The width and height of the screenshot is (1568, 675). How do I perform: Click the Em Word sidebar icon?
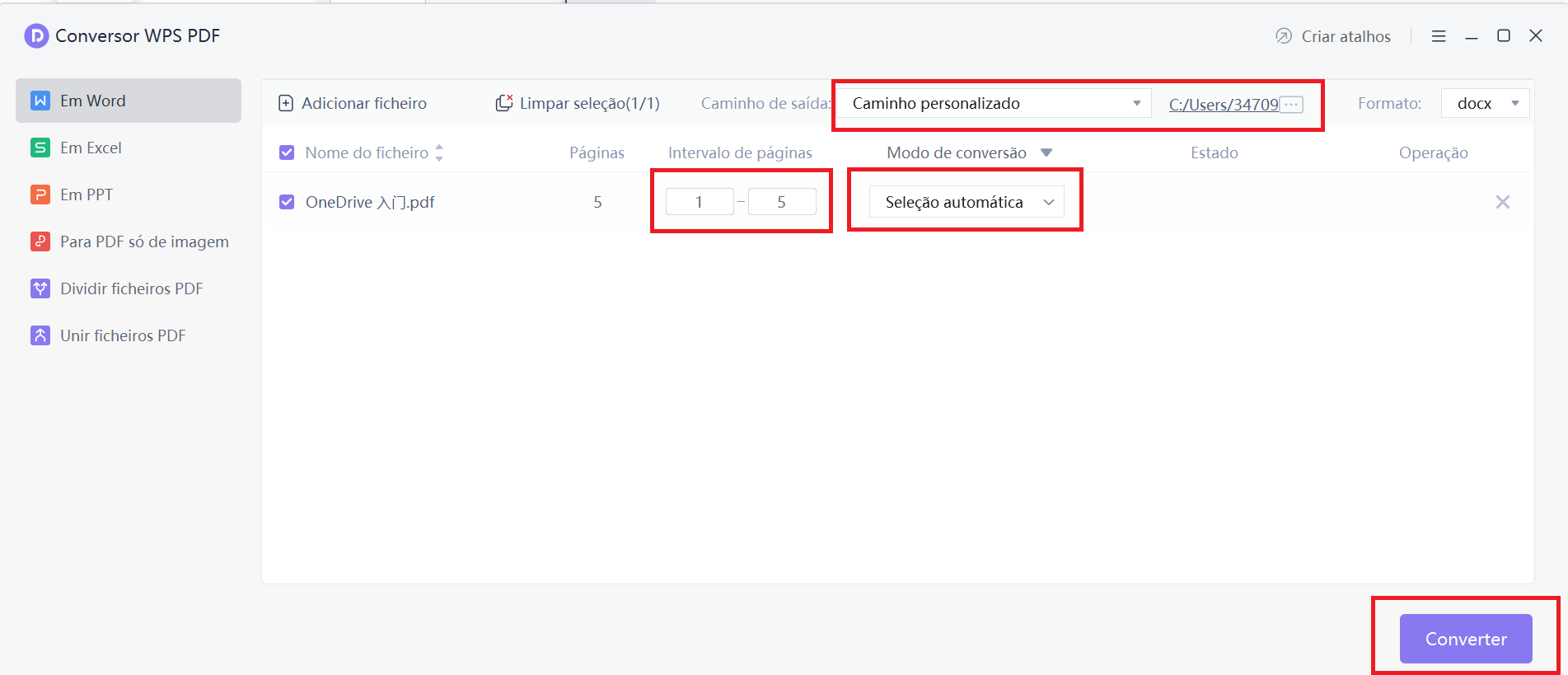[40, 101]
